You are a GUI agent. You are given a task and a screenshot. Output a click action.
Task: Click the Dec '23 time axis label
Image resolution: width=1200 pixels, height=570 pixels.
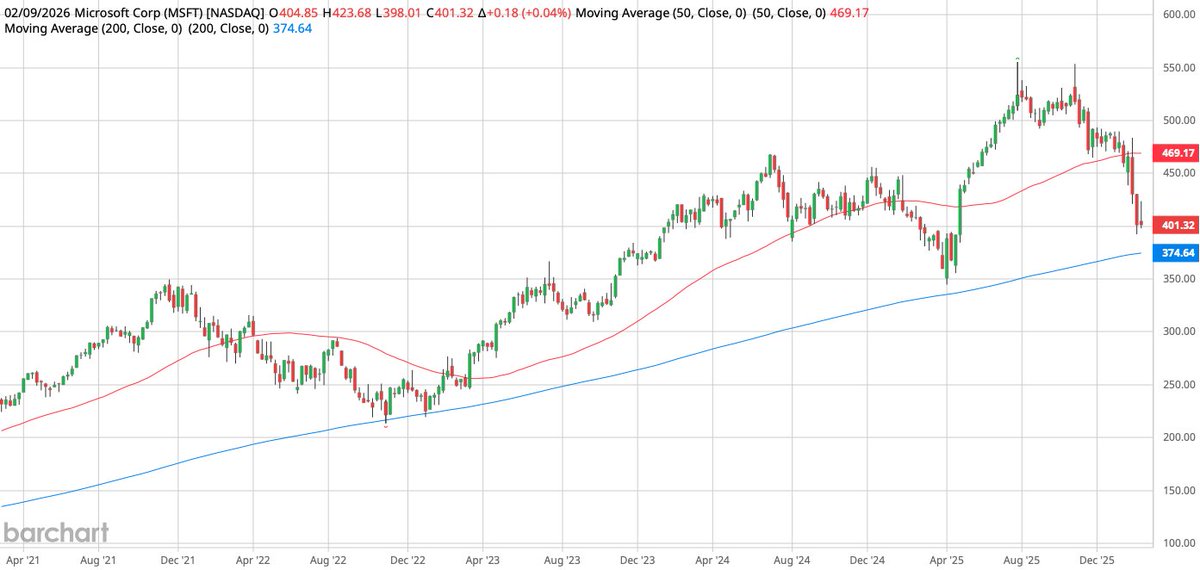click(638, 561)
